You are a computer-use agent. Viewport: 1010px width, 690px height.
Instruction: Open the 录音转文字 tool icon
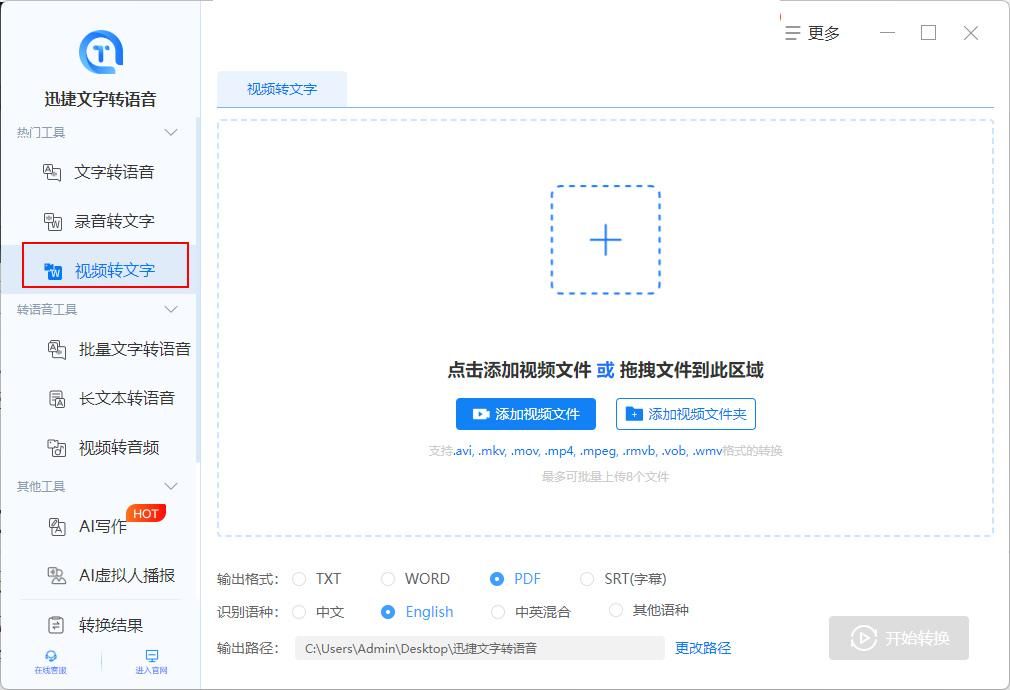(x=52, y=221)
